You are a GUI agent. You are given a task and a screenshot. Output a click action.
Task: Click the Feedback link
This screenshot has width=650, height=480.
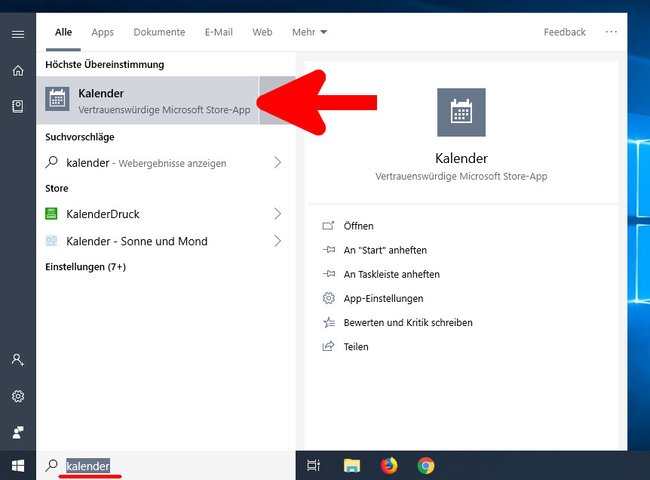565,32
